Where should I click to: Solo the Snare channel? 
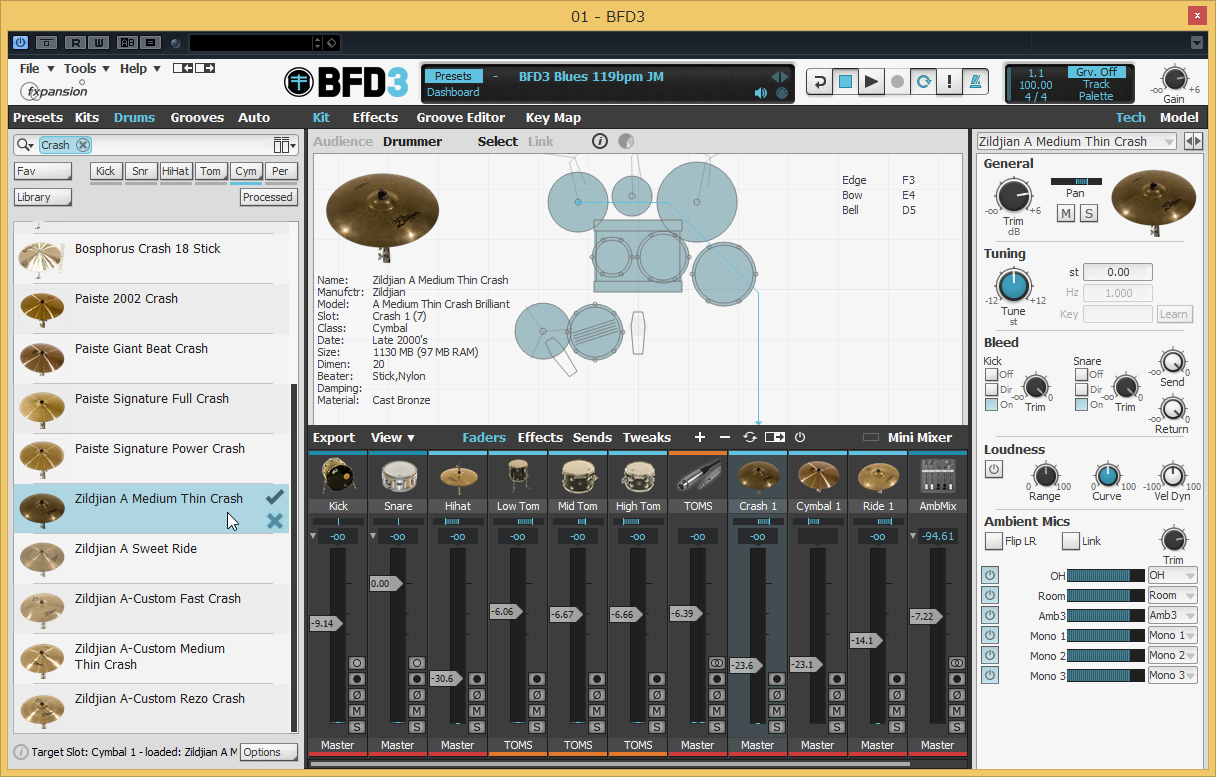click(416, 726)
